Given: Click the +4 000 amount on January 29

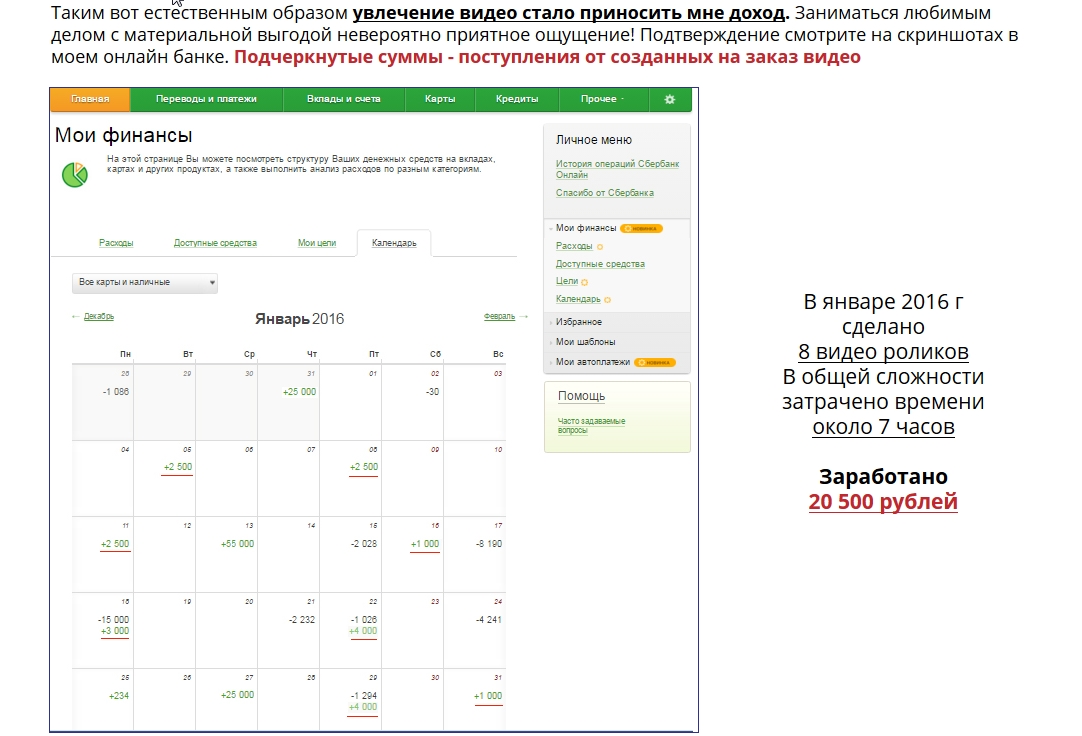Looking at the screenshot, I should (363, 707).
